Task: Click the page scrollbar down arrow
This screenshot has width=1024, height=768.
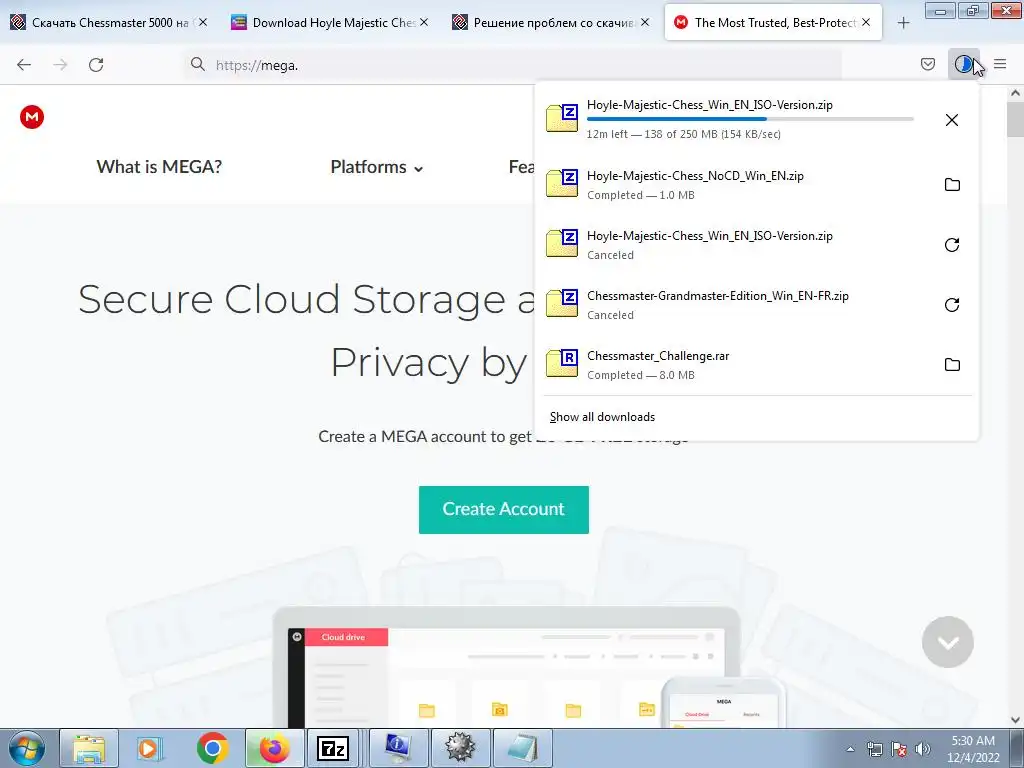Action: pyautogui.click(x=1015, y=720)
